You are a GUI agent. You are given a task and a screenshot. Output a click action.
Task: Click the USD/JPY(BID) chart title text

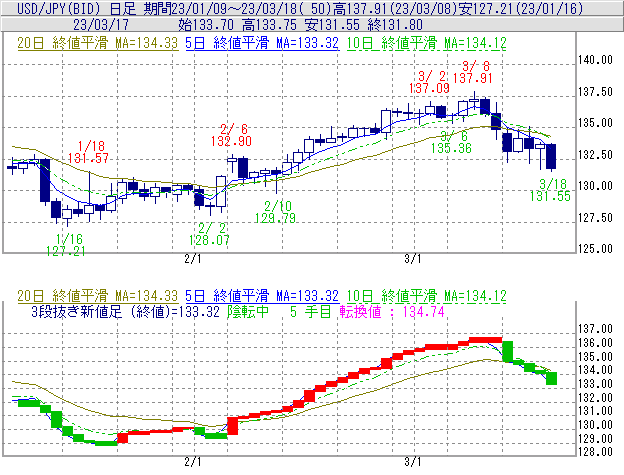(x=59, y=8)
